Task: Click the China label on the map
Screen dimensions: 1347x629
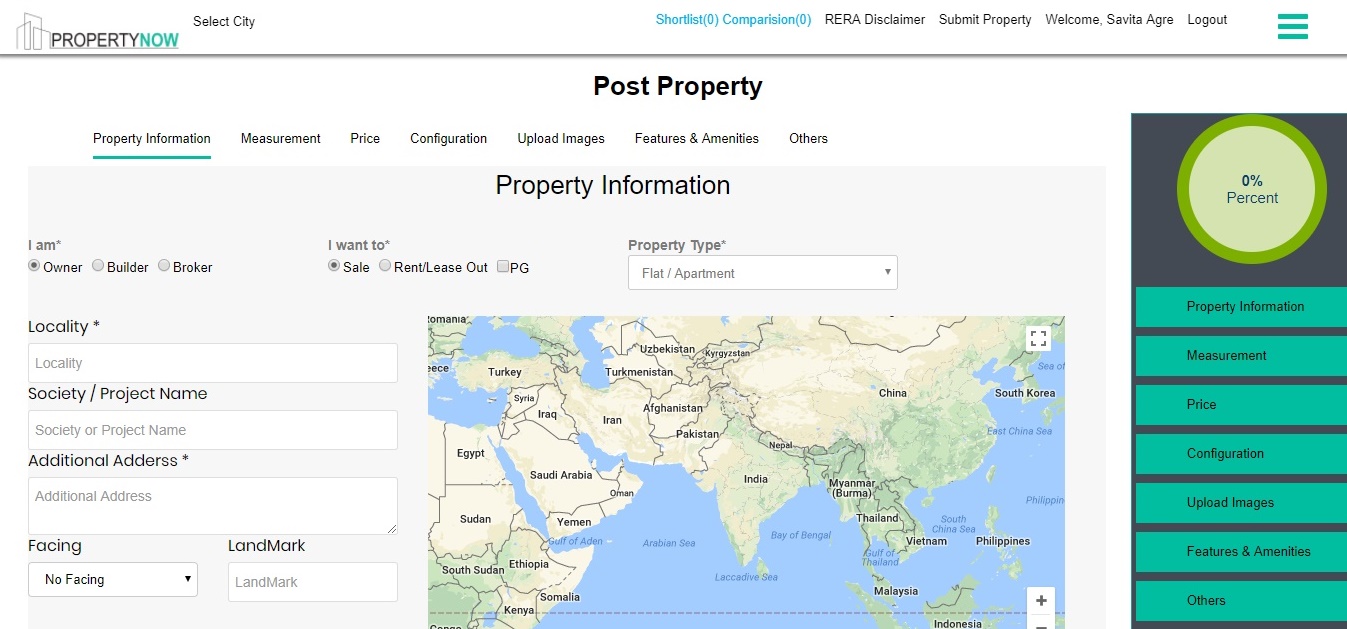Action: tap(893, 393)
